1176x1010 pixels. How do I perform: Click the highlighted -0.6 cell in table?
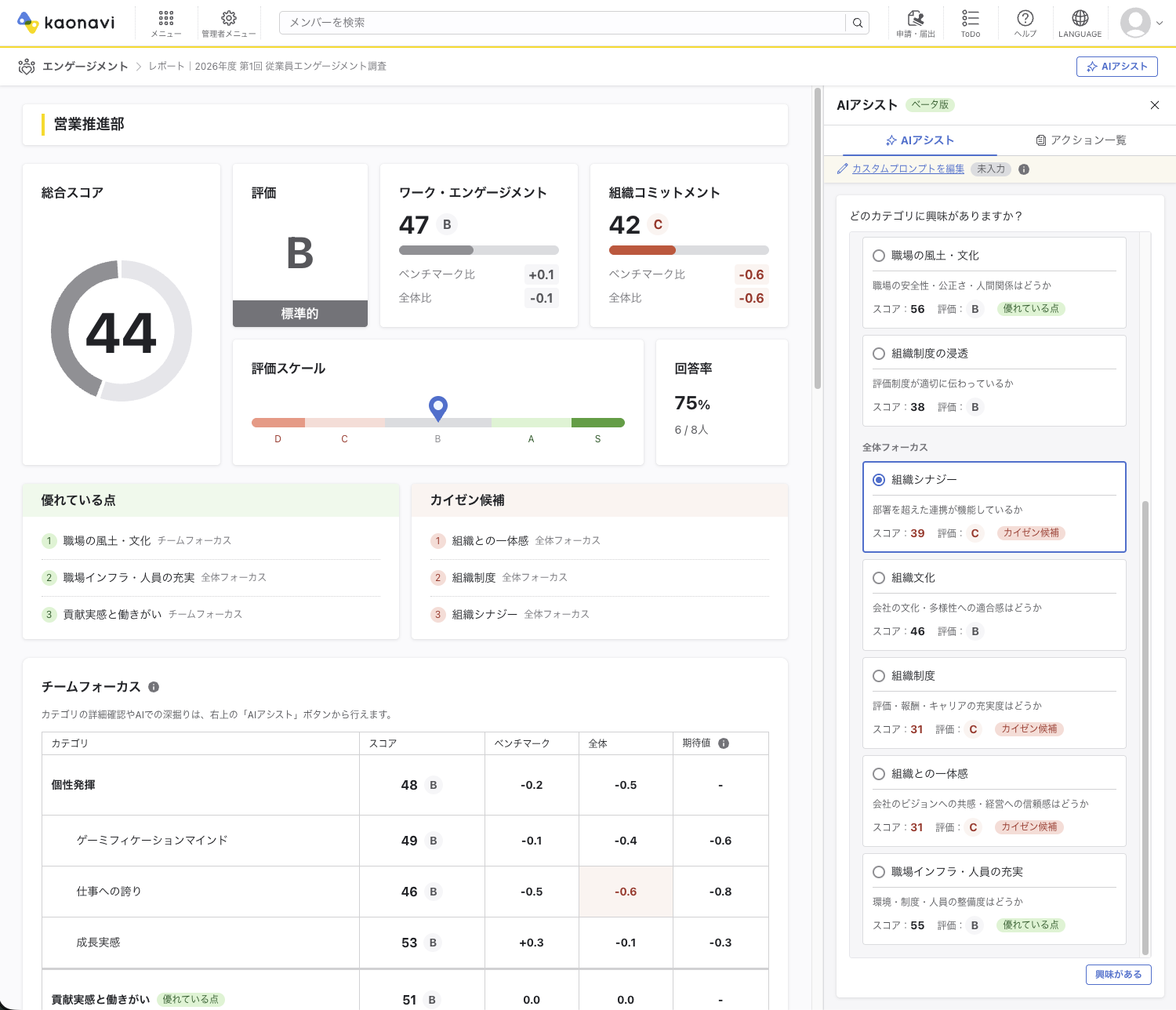pos(626,892)
